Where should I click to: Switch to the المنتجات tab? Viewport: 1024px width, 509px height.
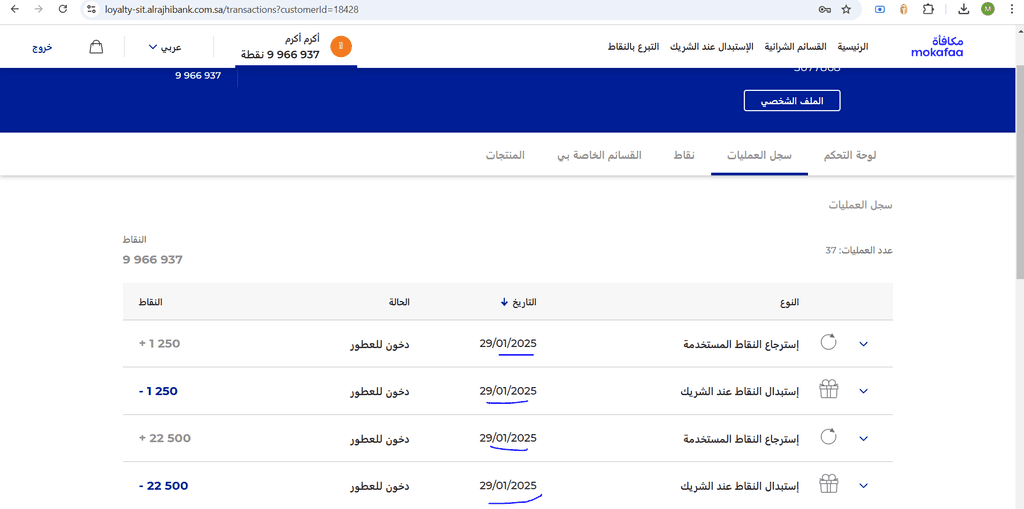coord(505,156)
